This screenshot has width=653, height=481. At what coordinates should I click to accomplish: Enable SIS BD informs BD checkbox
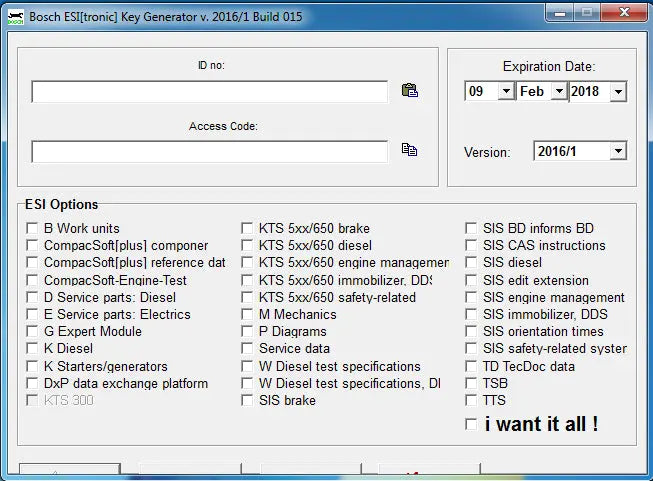pyautogui.click(x=471, y=228)
